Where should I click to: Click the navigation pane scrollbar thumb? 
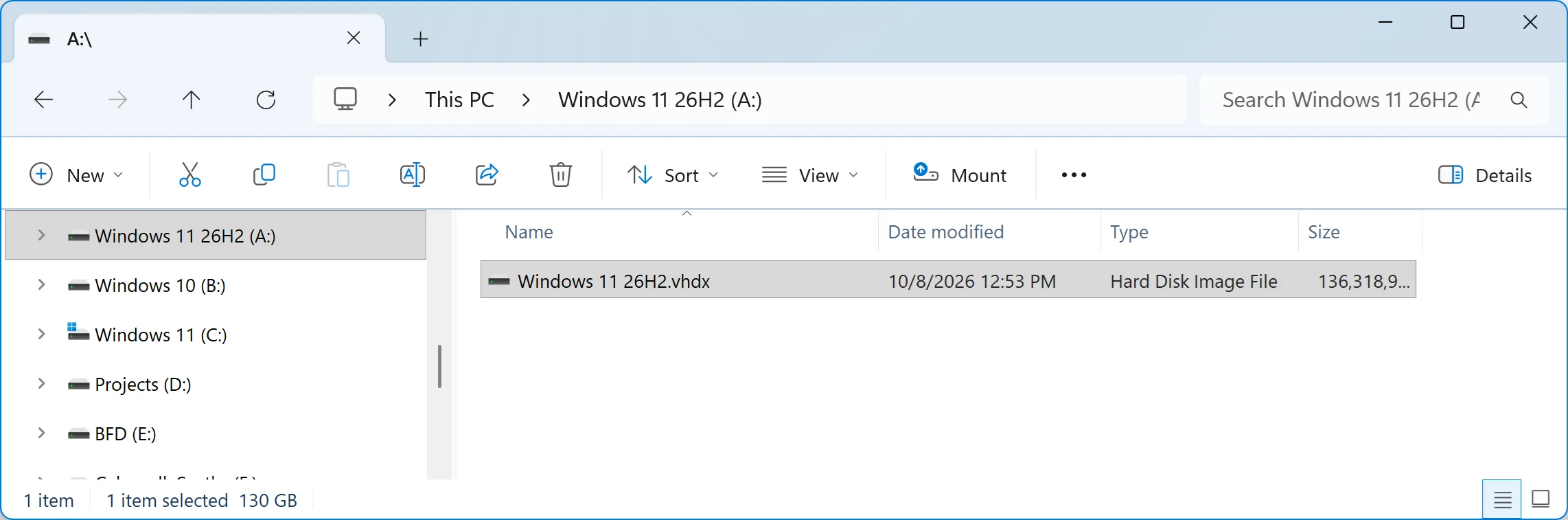tap(439, 366)
